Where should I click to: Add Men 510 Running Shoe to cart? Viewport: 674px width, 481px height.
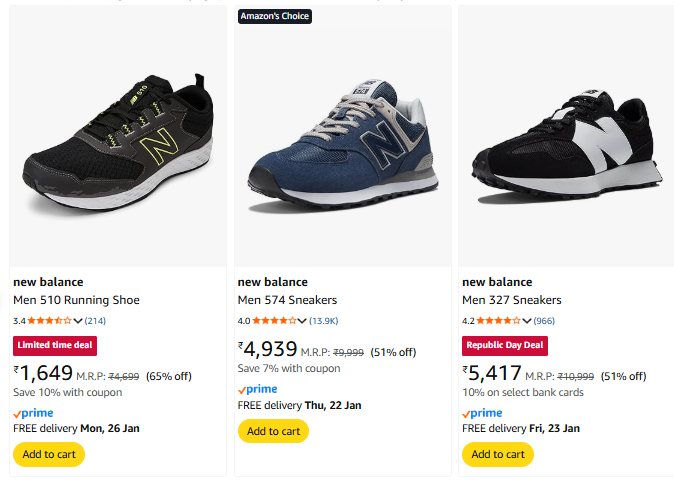click(49, 454)
